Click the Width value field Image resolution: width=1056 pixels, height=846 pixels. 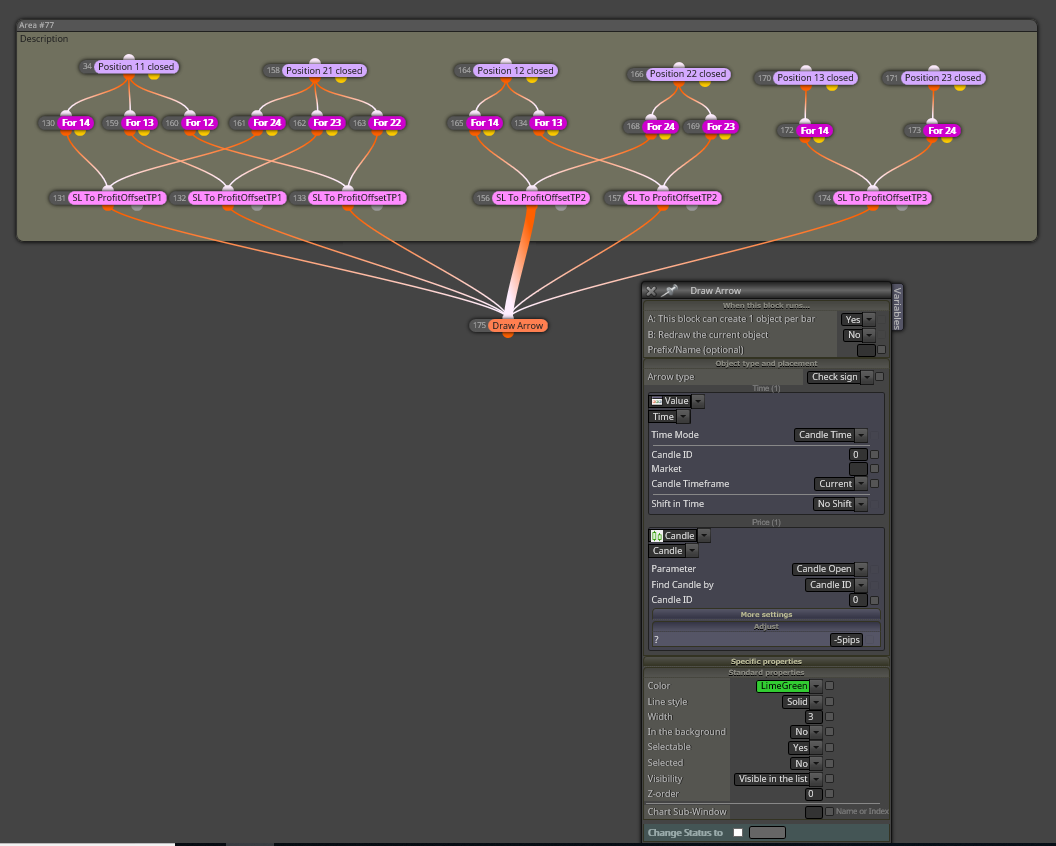click(814, 717)
